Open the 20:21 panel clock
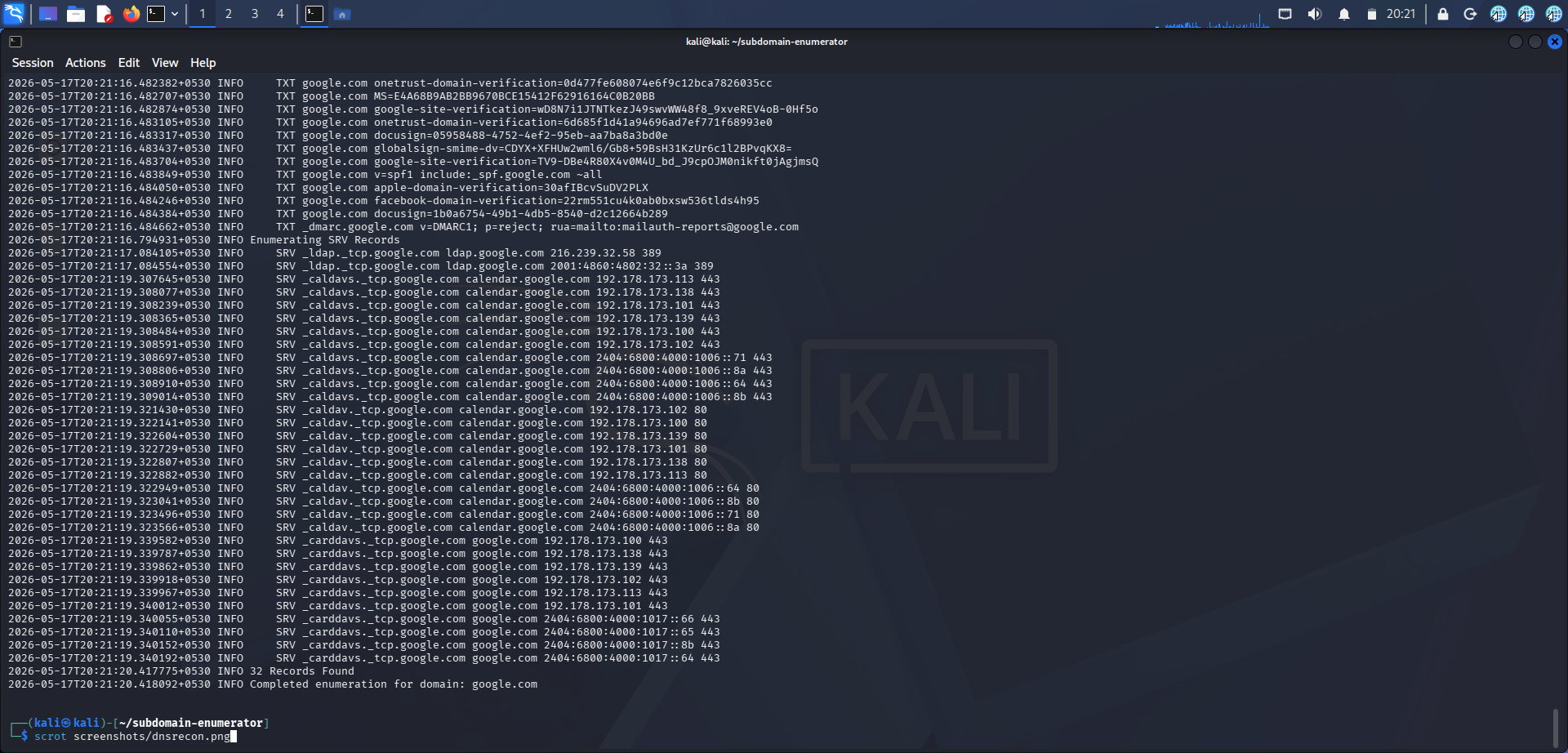 (x=1401, y=14)
